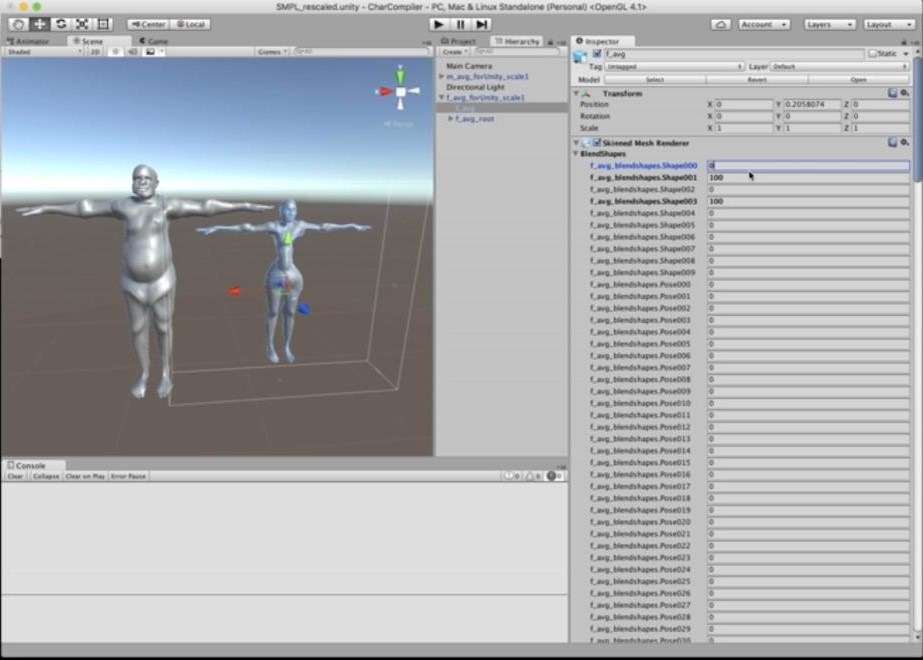The width and height of the screenshot is (923, 660).
Task: Toggle the f_avg active checkbox
Action: pyautogui.click(x=597, y=54)
